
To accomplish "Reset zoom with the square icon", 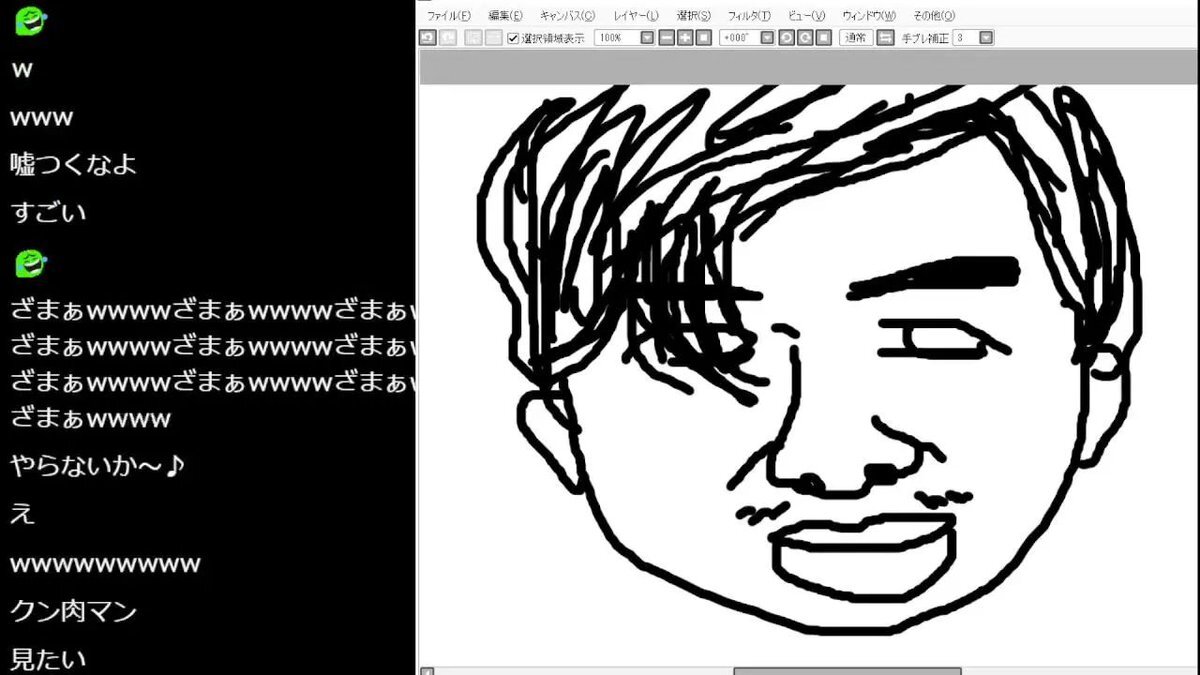I will 704,38.
